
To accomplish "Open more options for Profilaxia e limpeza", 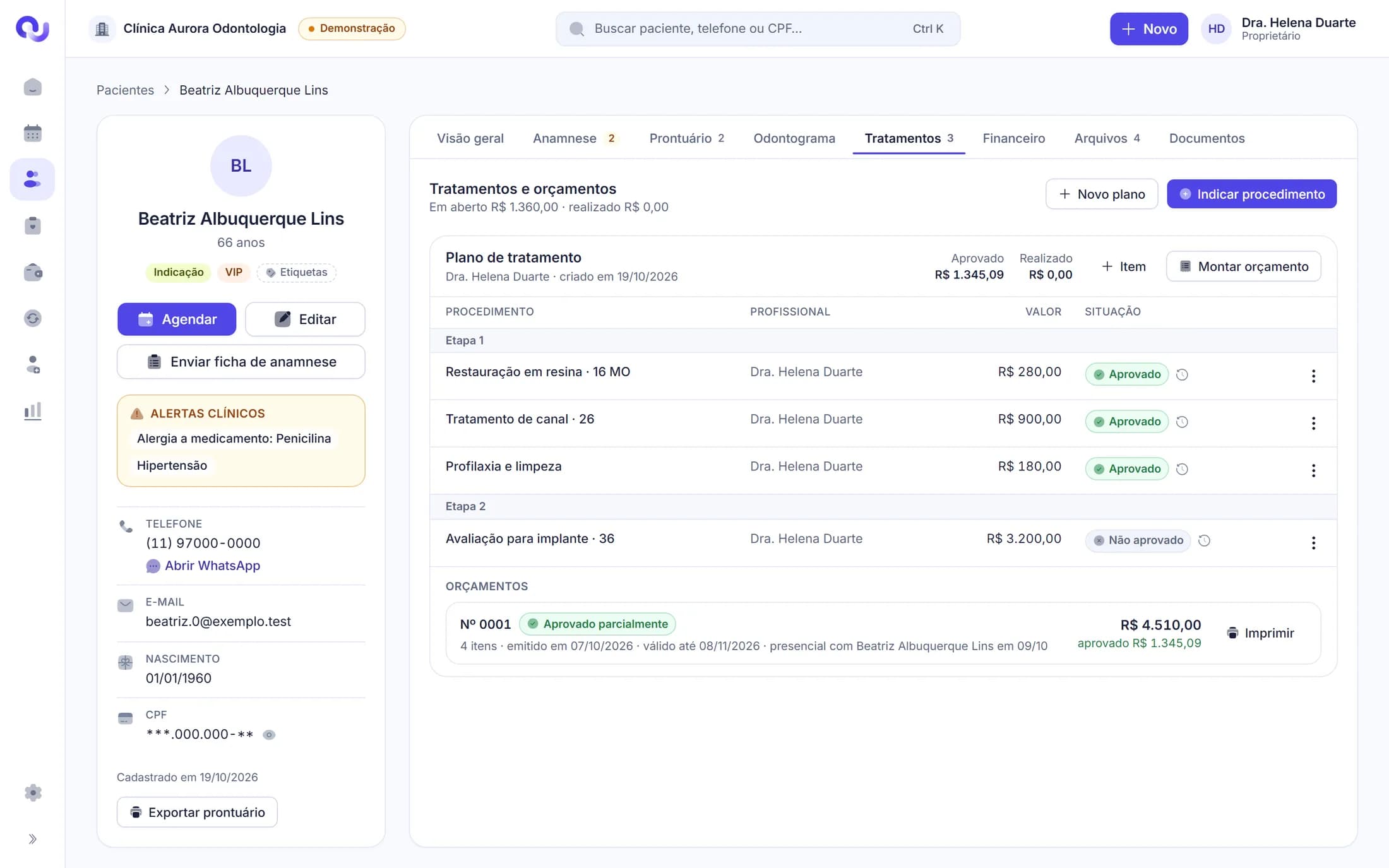I will click(1313, 470).
